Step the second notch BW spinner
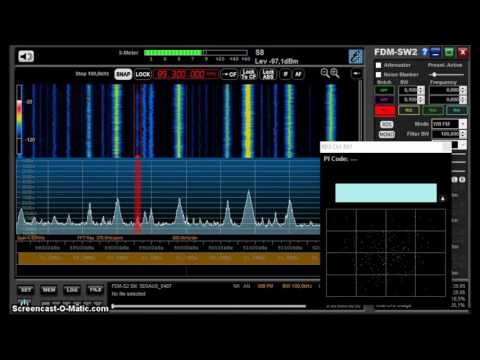Image resolution: width=480 pixels, height=360 pixels. click(x=421, y=100)
